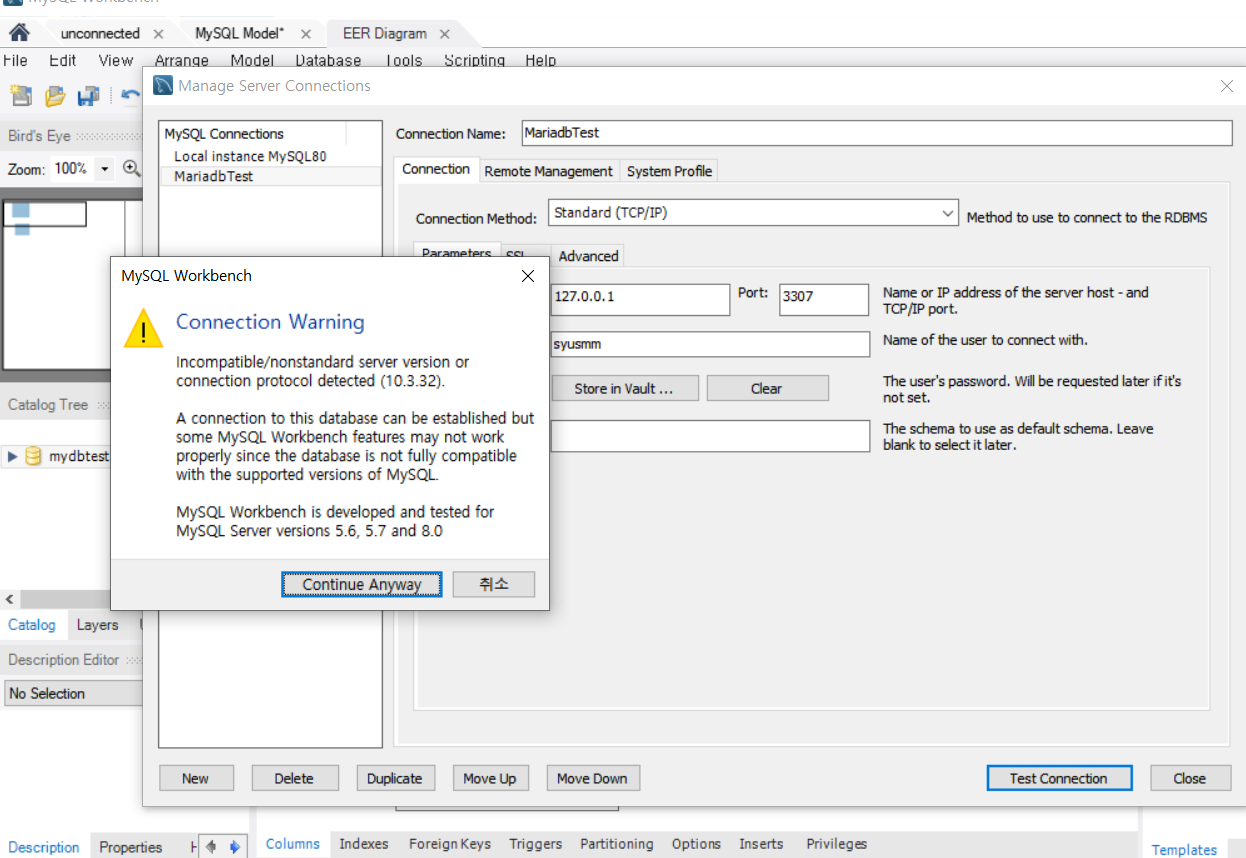Open the Inserts tab
Screen dimensions: 1246x858
[x=761, y=844]
